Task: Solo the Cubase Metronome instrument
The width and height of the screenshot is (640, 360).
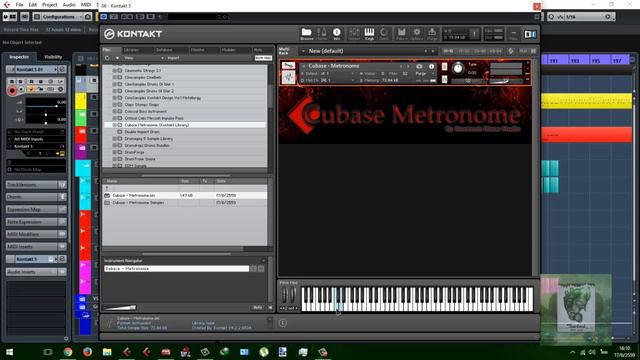Action: point(444,67)
